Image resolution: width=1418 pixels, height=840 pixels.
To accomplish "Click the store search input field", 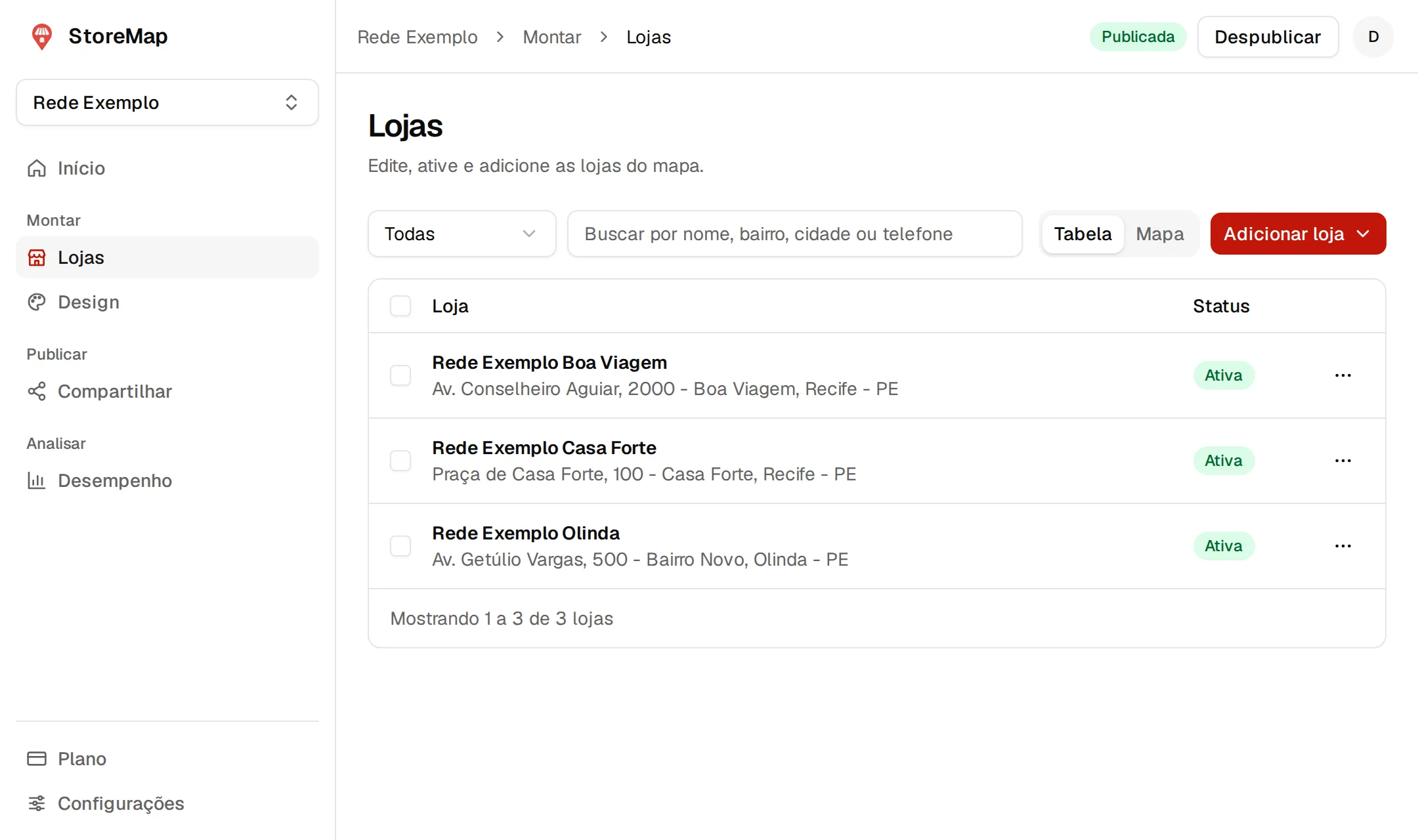I will coord(795,234).
